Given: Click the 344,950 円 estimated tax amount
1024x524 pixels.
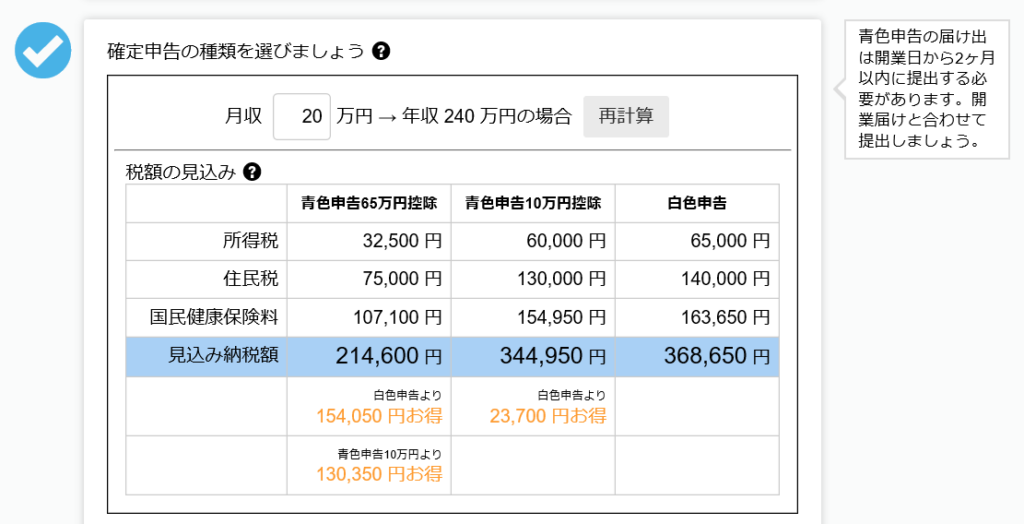Looking at the screenshot, I should point(552,356).
